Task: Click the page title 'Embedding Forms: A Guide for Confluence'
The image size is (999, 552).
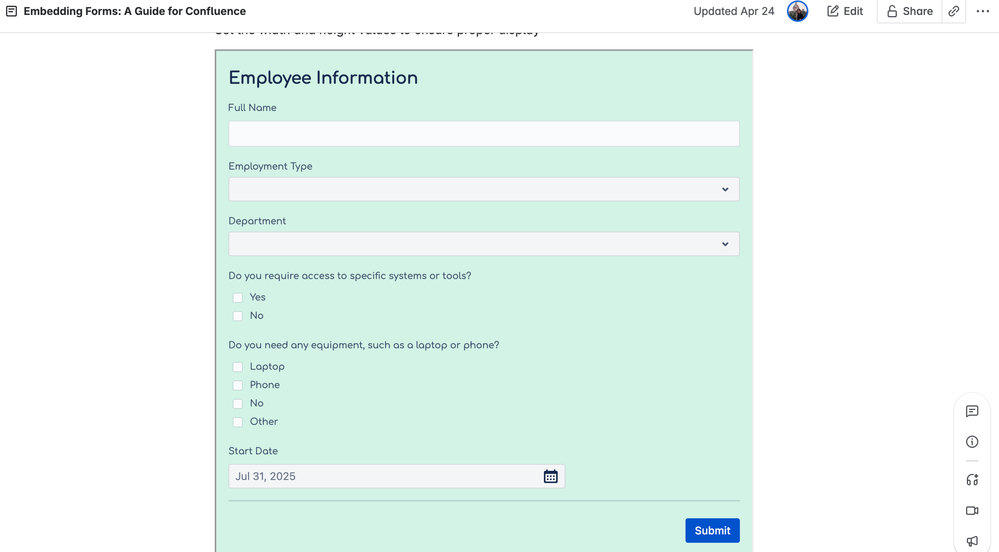Action: [134, 11]
